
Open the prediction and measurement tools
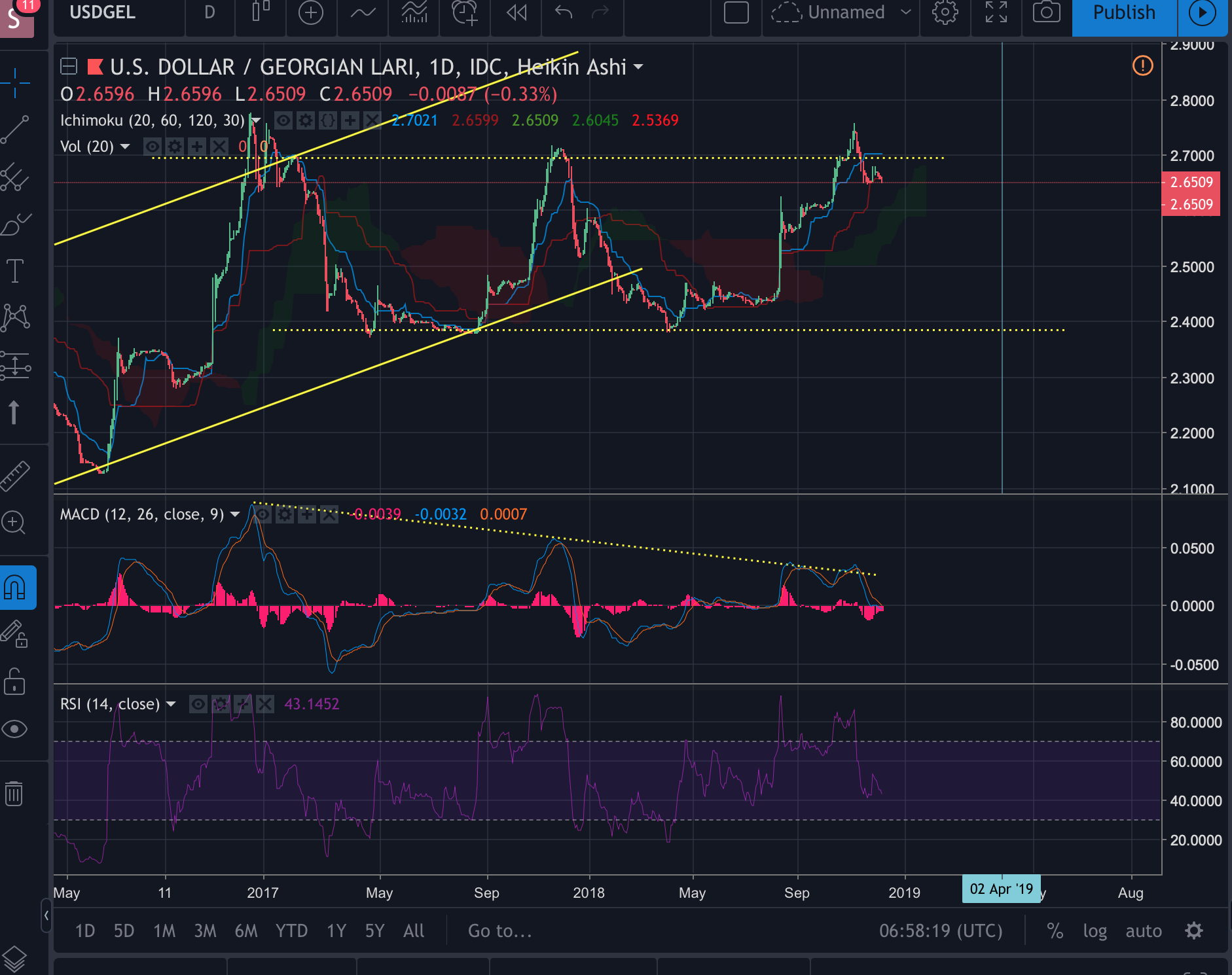15,365
